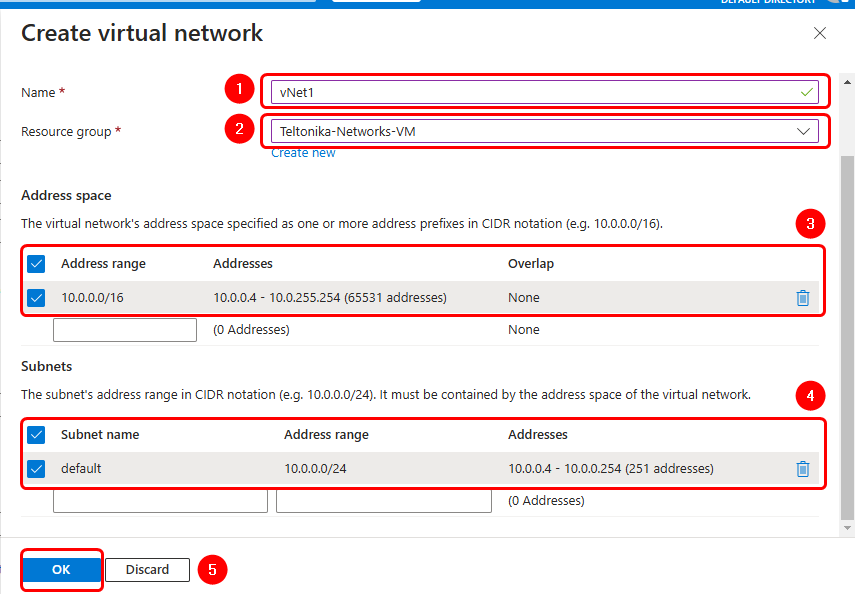Delete the default subnet via trash icon
The width and height of the screenshot is (855, 594).
click(802, 468)
